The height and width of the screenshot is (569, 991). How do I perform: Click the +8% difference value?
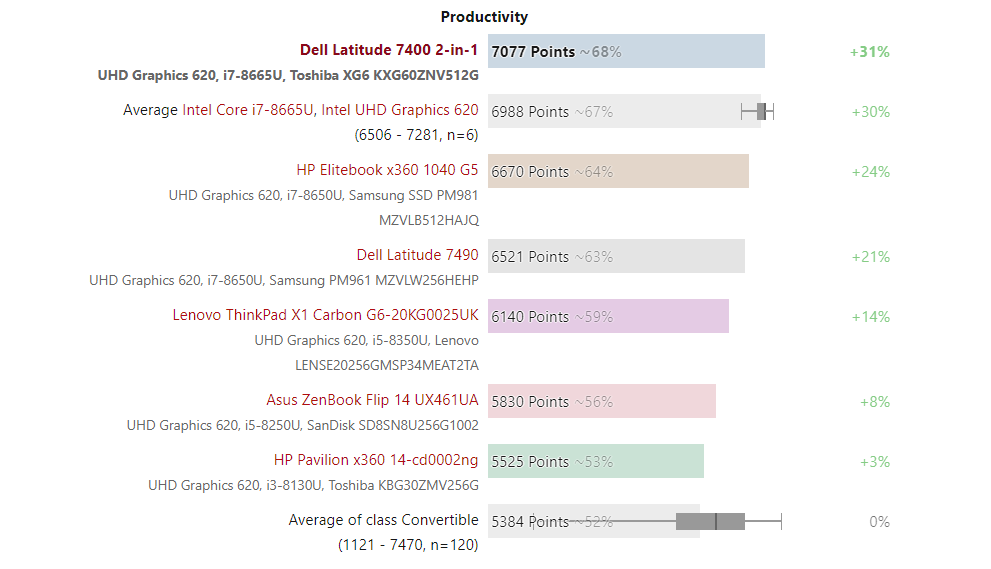(875, 402)
